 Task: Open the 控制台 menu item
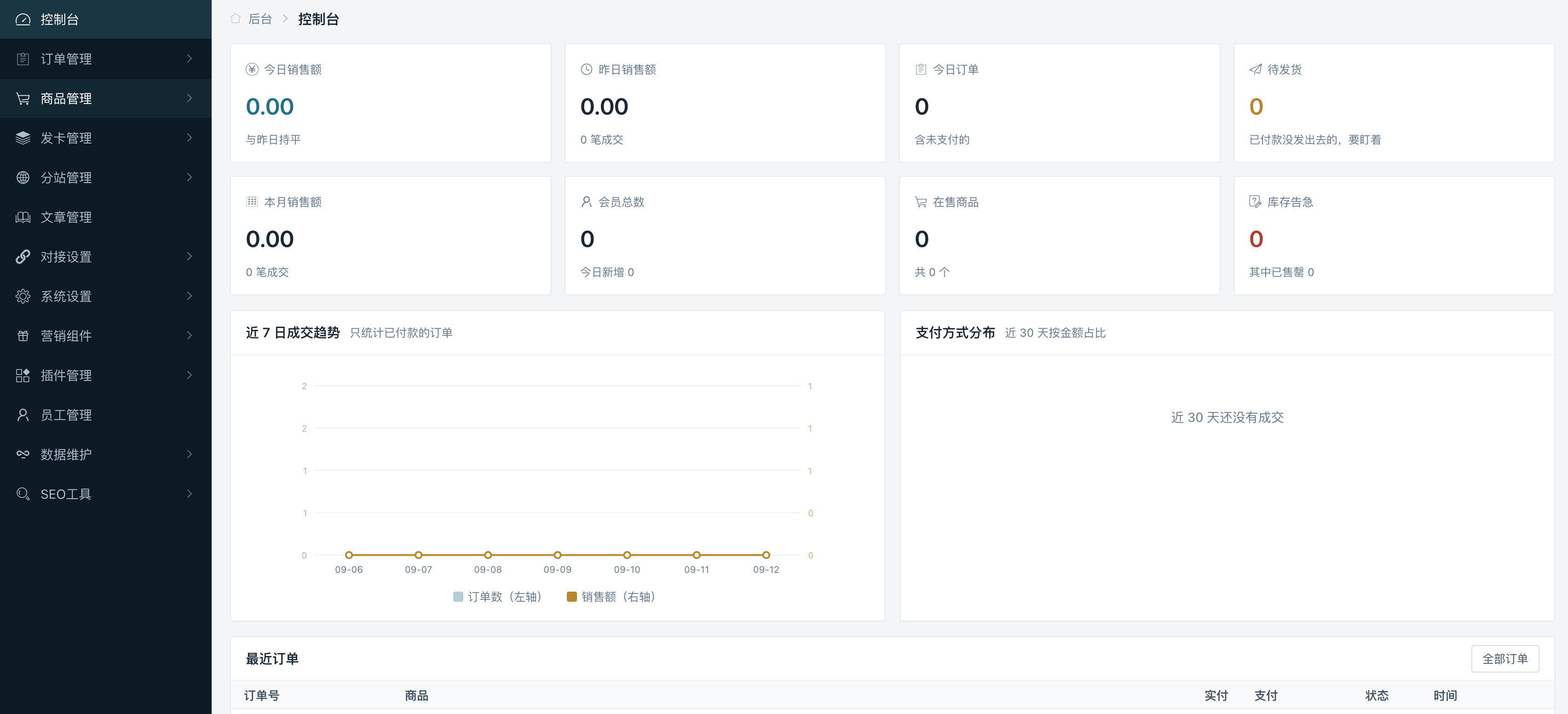pos(106,19)
